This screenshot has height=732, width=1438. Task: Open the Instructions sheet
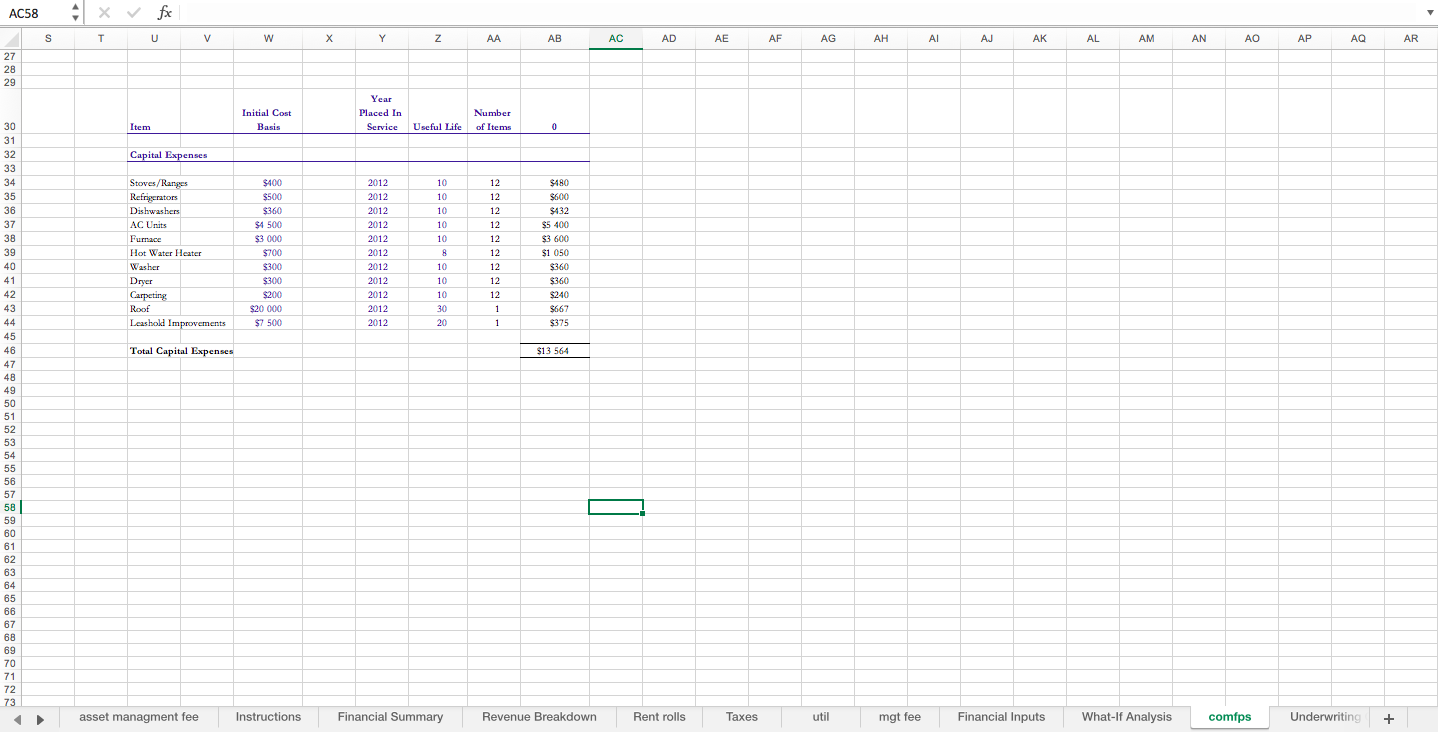click(266, 717)
